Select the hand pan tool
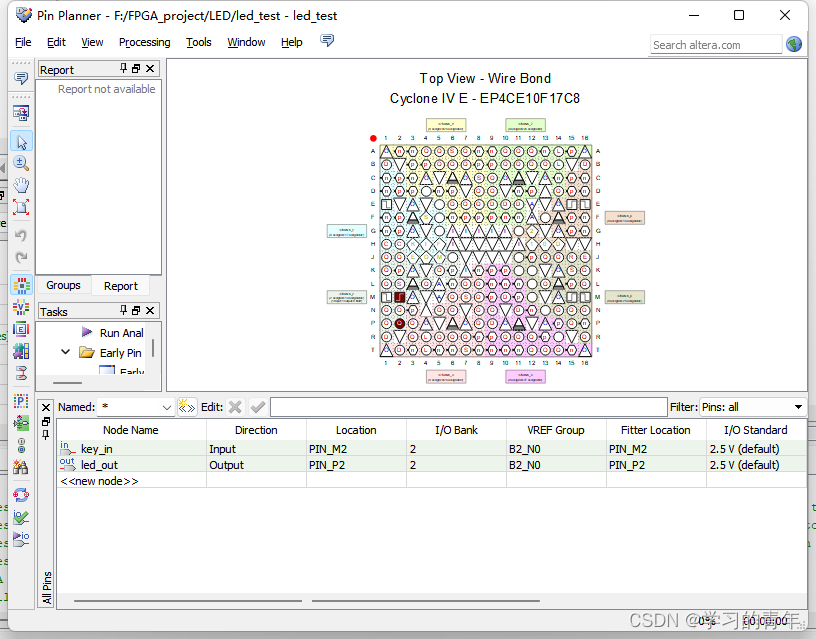 [x=21, y=185]
